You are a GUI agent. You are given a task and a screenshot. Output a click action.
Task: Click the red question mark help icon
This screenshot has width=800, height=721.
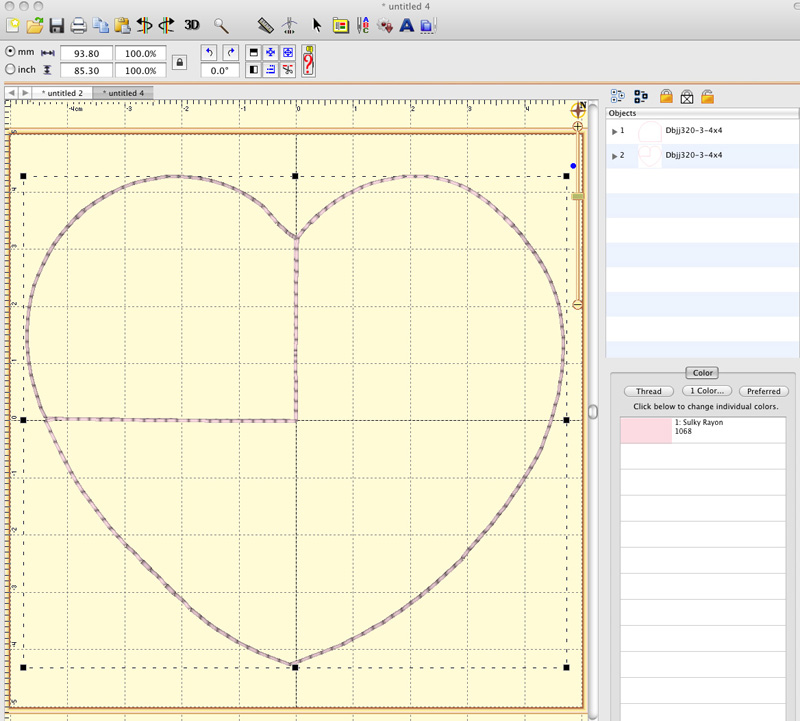[308, 61]
